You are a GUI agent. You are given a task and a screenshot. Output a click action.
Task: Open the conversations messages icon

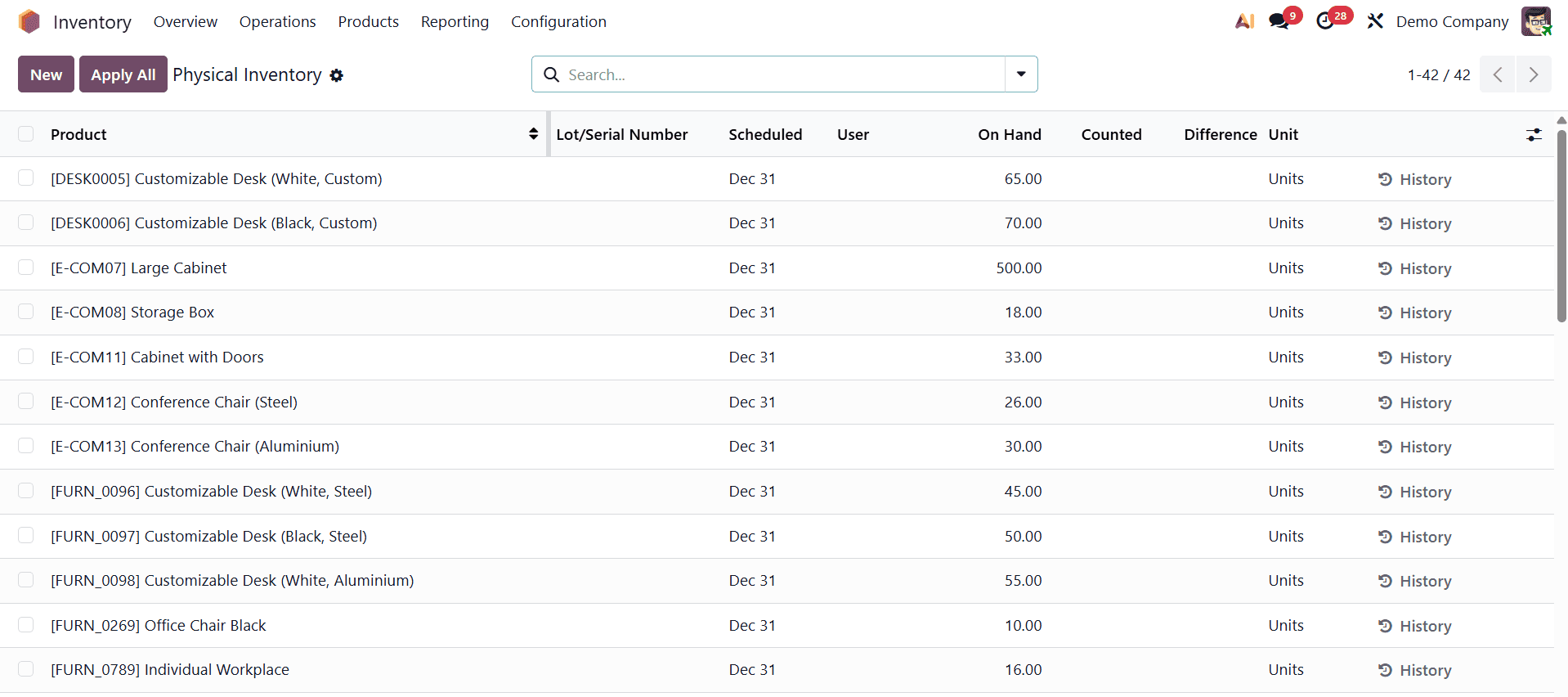[1279, 21]
